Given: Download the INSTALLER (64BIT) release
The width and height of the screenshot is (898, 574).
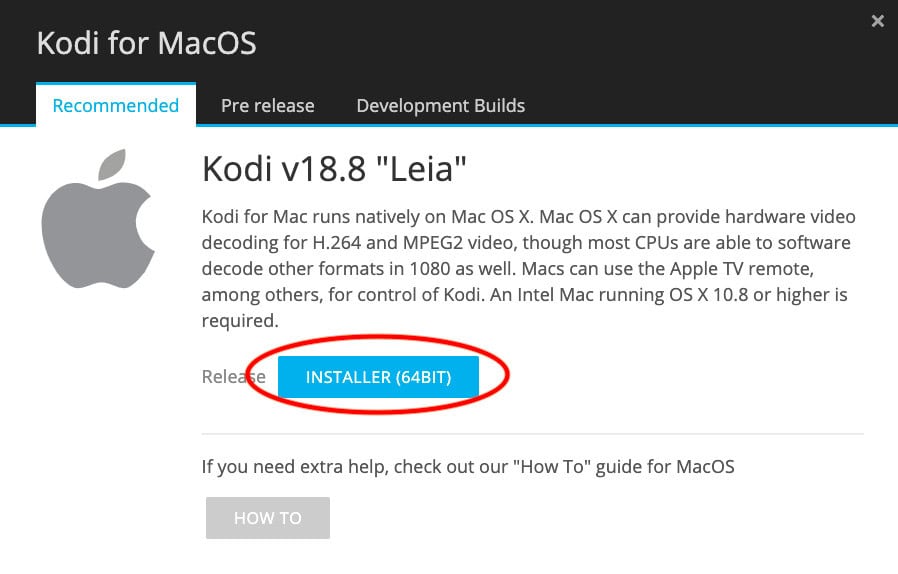Looking at the screenshot, I should pos(378,377).
